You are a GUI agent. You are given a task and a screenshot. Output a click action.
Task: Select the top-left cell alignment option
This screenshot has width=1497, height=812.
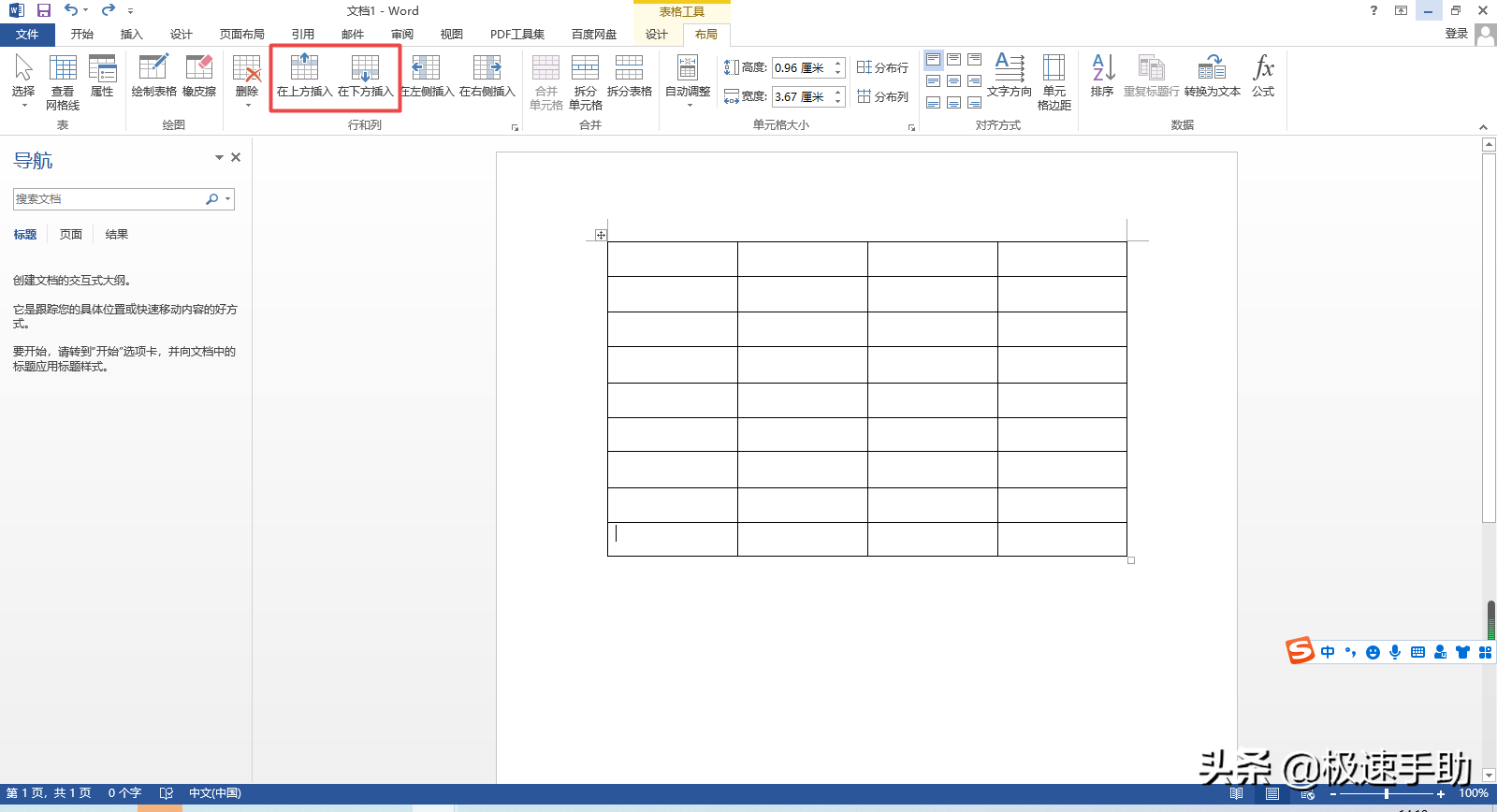coord(933,60)
